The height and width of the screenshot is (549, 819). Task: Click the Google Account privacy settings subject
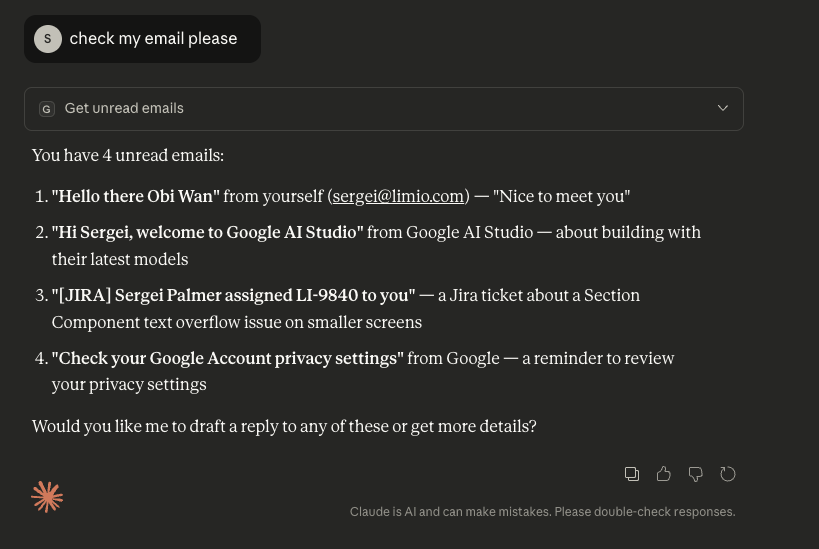point(228,359)
